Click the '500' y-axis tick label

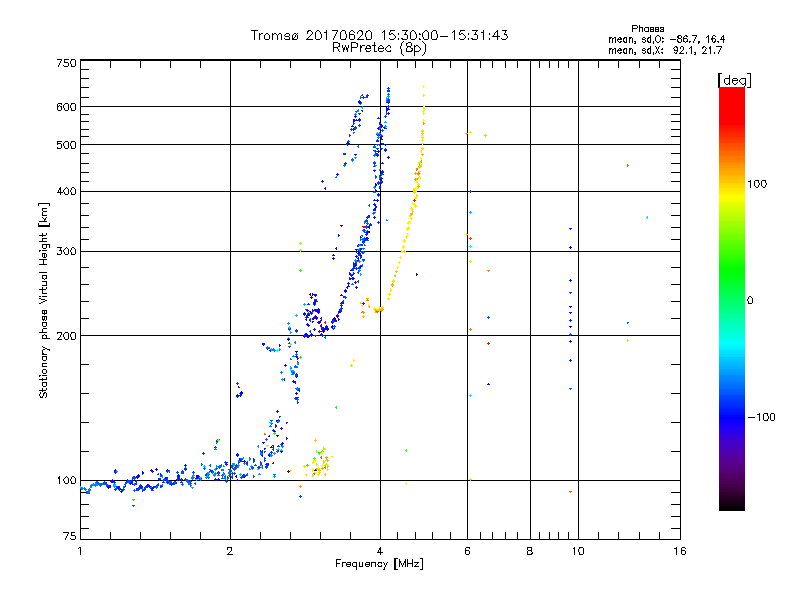[66, 145]
